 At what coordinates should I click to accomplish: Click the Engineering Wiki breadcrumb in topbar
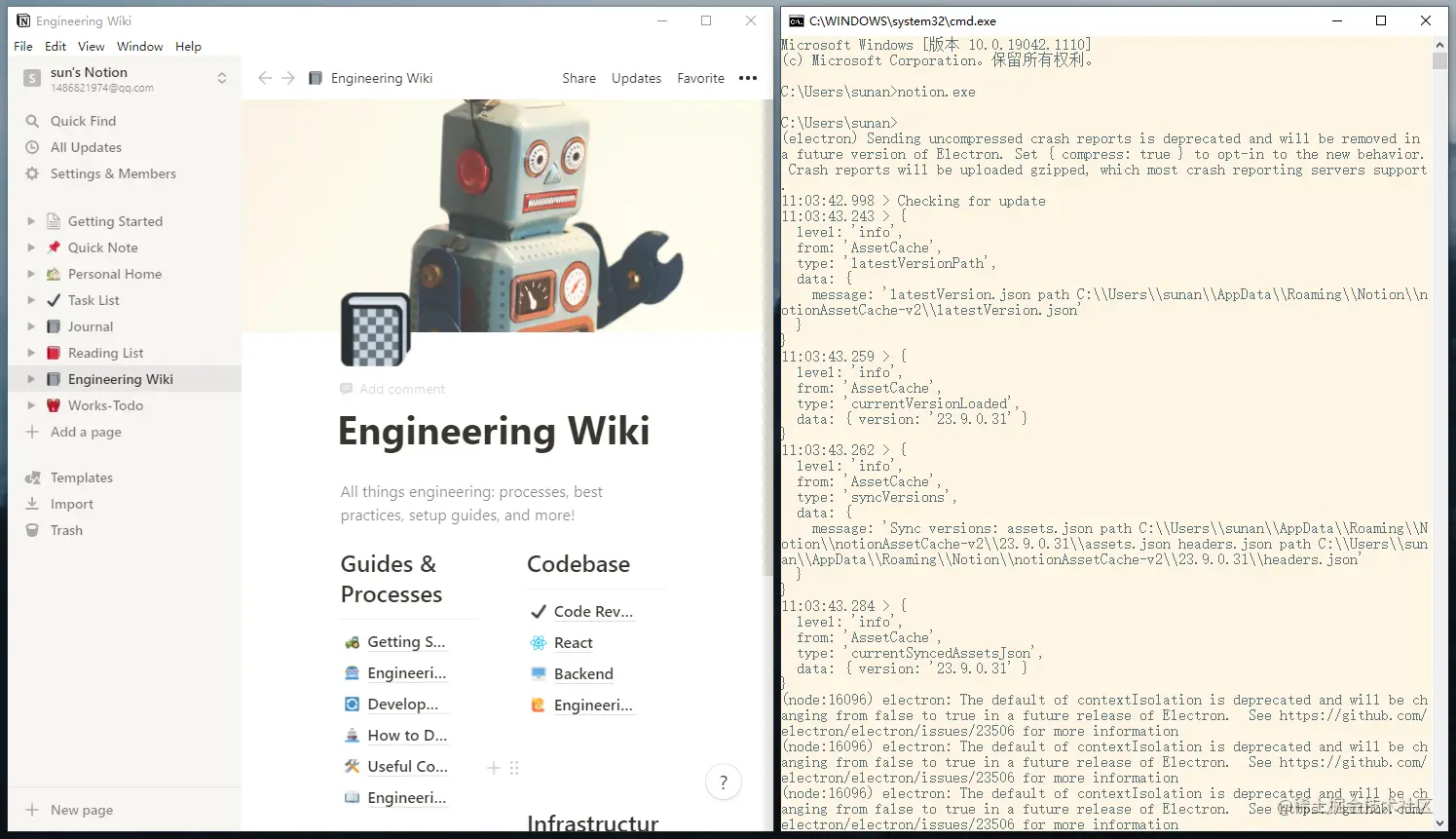point(370,78)
